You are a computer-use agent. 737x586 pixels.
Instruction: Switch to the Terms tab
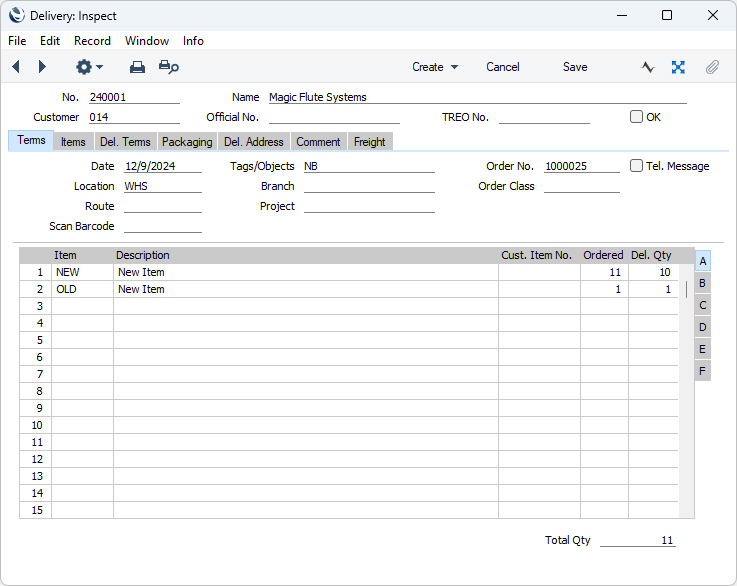click(31, 141)
